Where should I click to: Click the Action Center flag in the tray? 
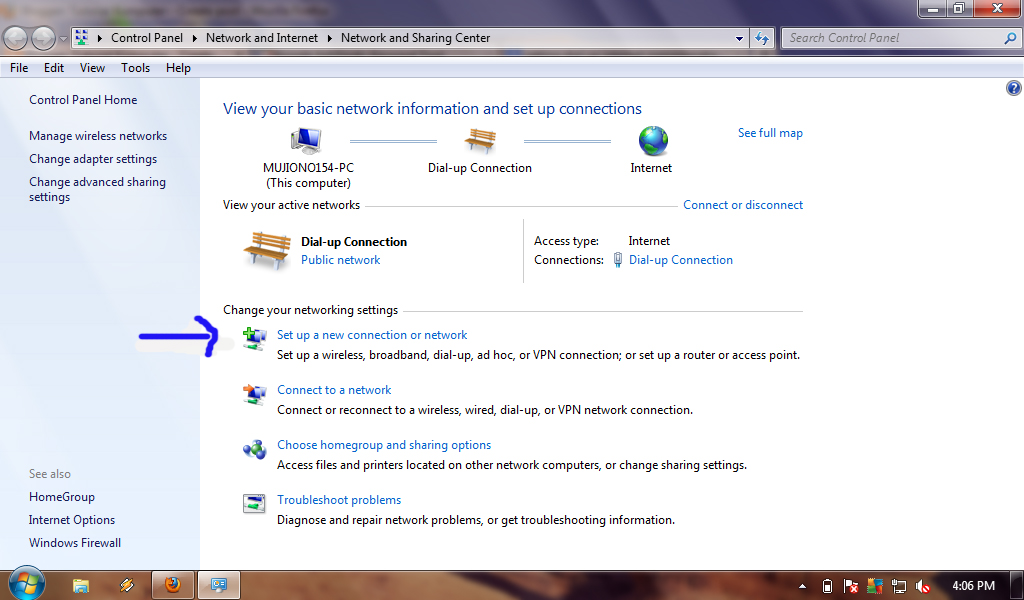tap(851, 585)
